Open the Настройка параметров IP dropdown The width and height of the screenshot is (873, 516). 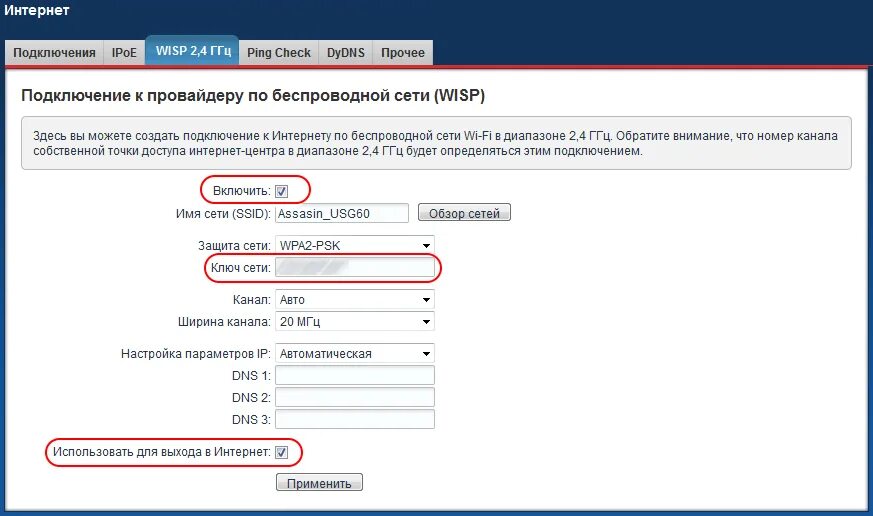pyautogui.click(x=355, y=353)
